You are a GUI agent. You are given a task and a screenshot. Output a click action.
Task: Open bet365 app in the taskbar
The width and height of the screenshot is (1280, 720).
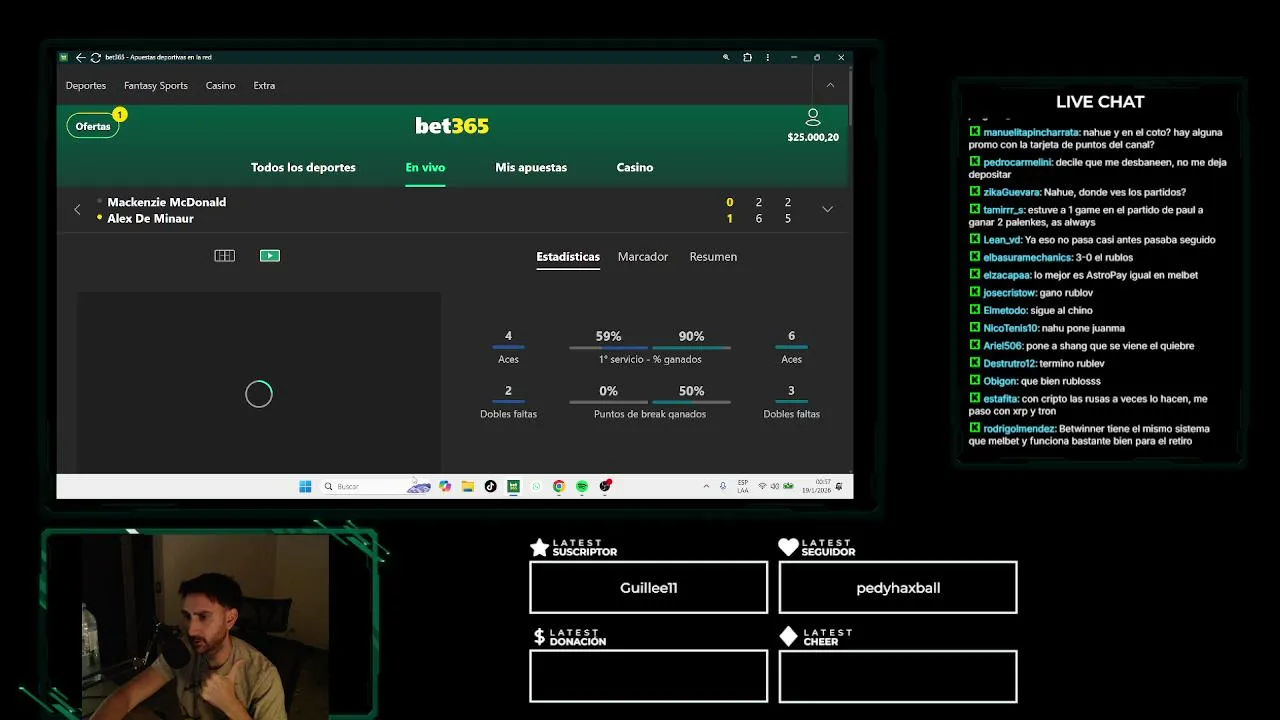pos(513,486)
